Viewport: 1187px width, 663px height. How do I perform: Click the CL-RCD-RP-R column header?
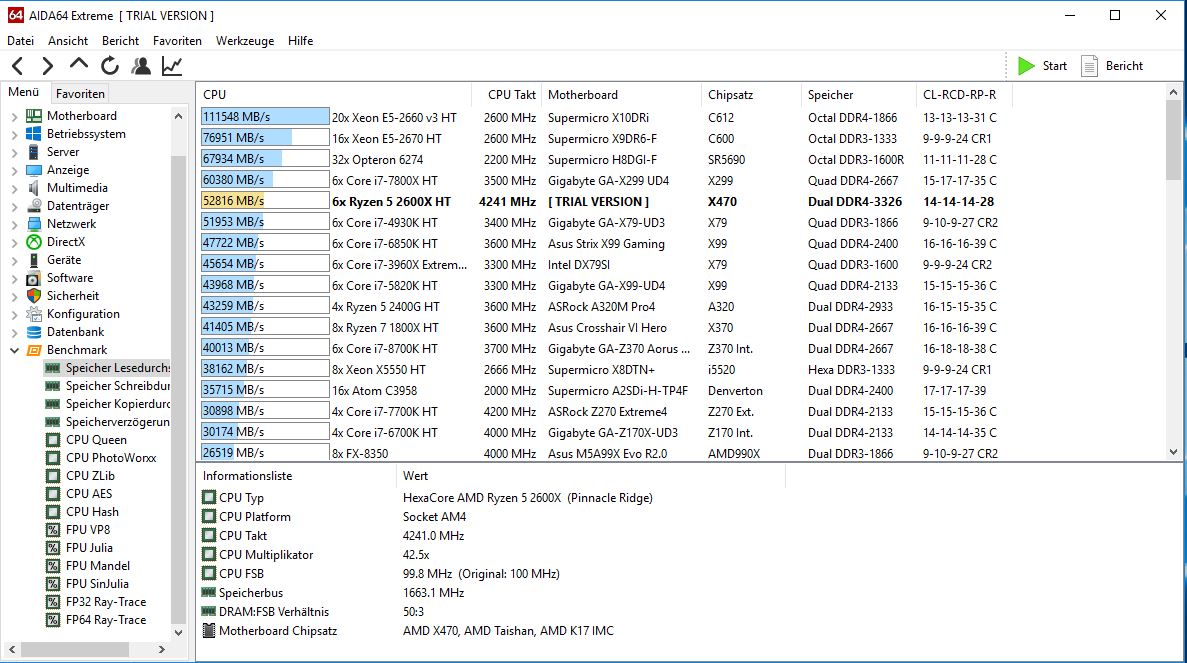click(x=964, y=95)
